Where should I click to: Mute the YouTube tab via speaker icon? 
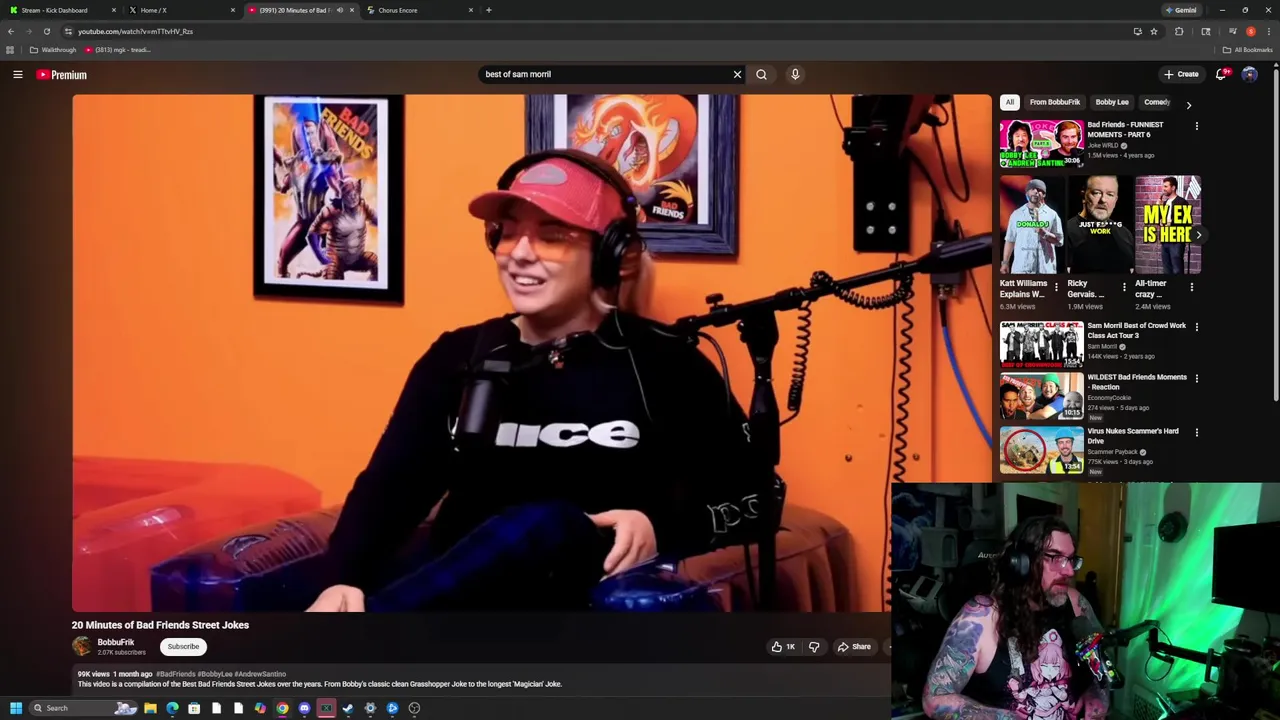coord(339,10)
